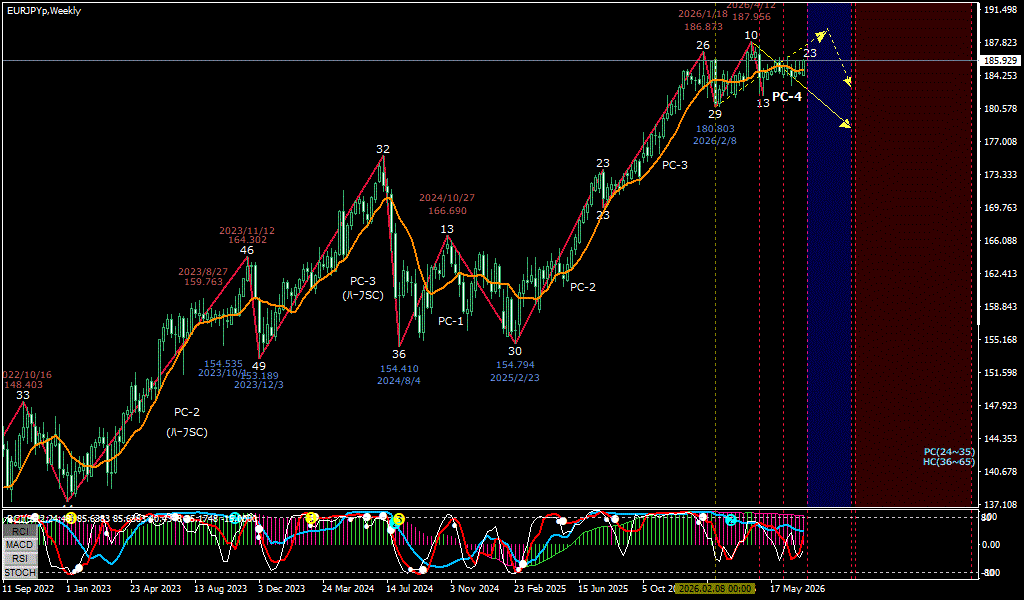The image size is (1024, 600).
Task: Click the 187.956 high price label
Action: [751, 17]
